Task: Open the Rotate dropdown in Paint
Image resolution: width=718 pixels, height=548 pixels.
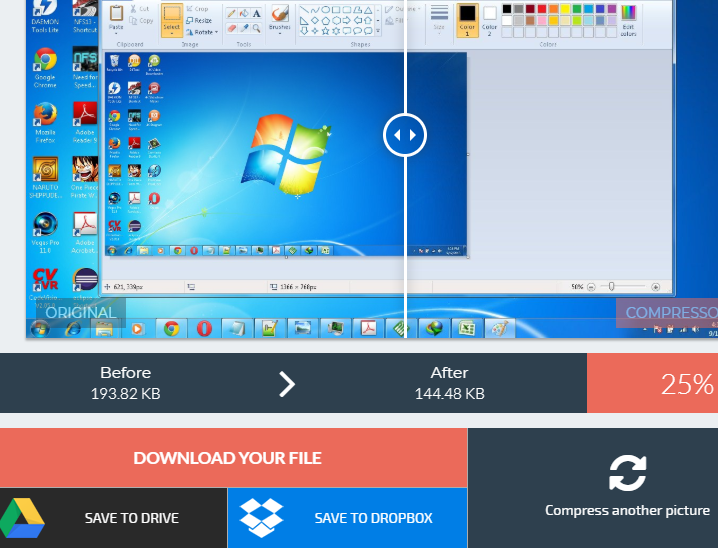Action: click(202, 32)
